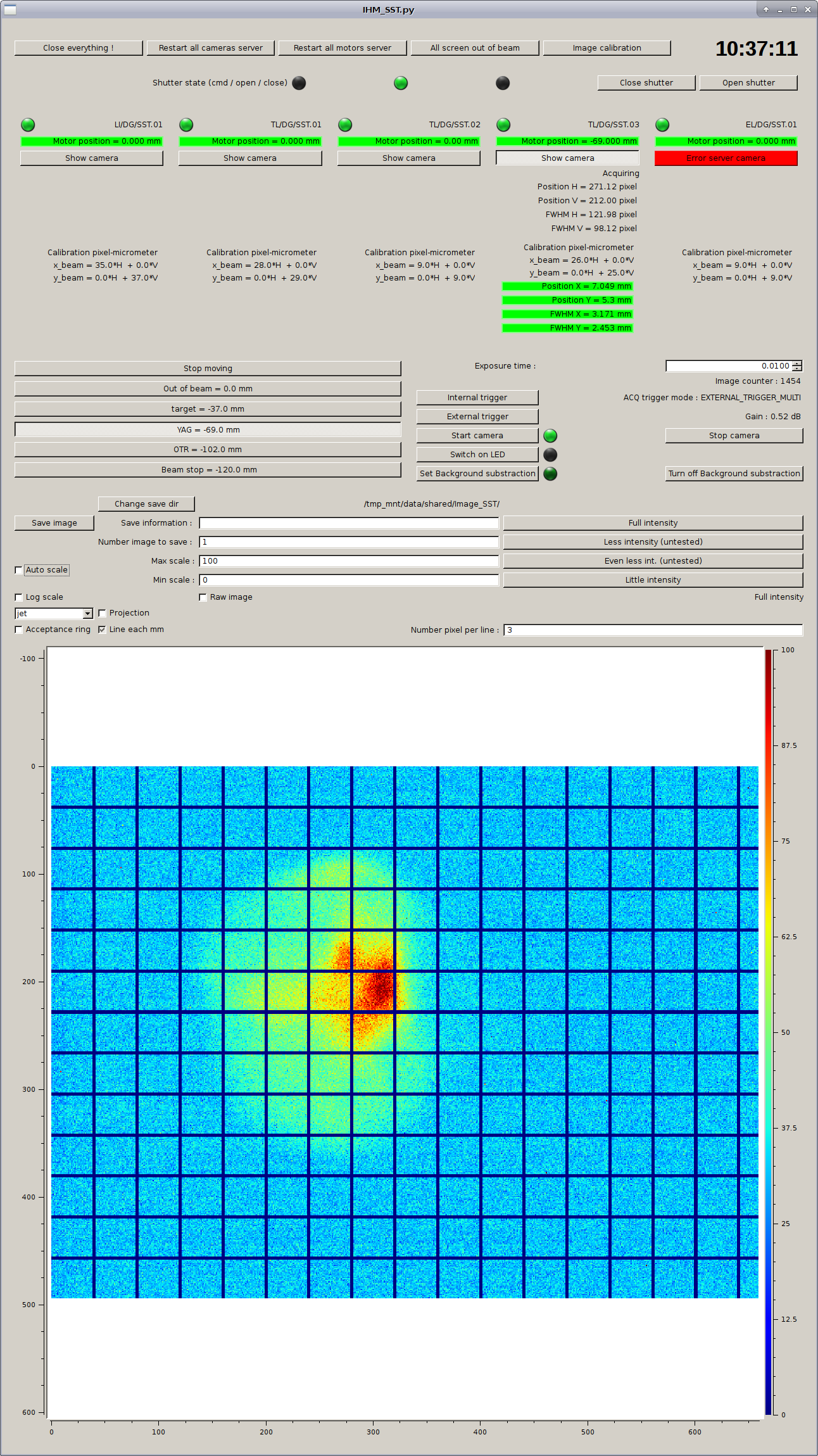Move screen to YAG = -69.0 mm
The image size is (818, 1456).
coord(208,430)
